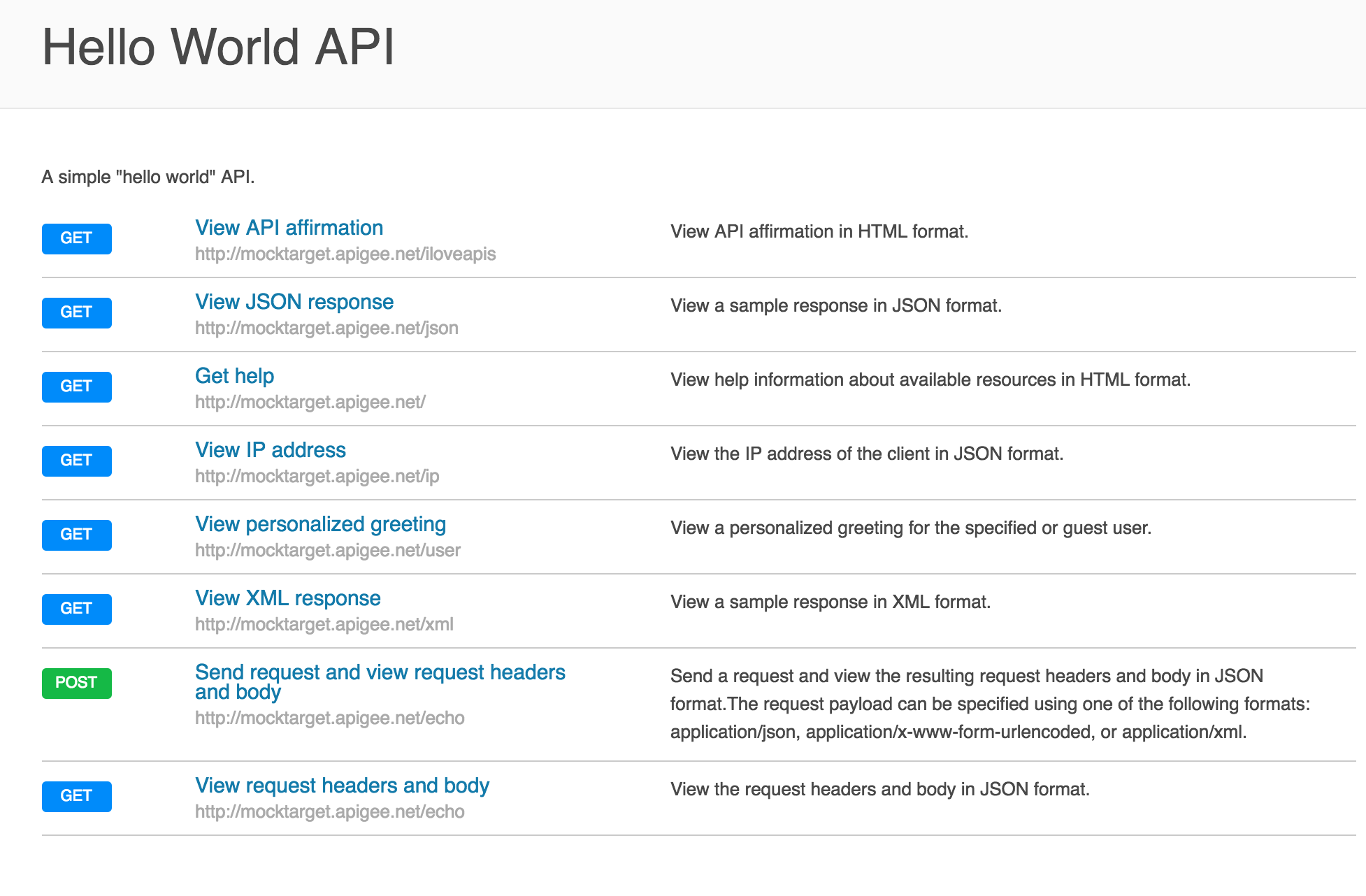
Task: Click the mocktarget.apigee.net/user URL text
Action: pyautogui.click(x=327, y=551)
